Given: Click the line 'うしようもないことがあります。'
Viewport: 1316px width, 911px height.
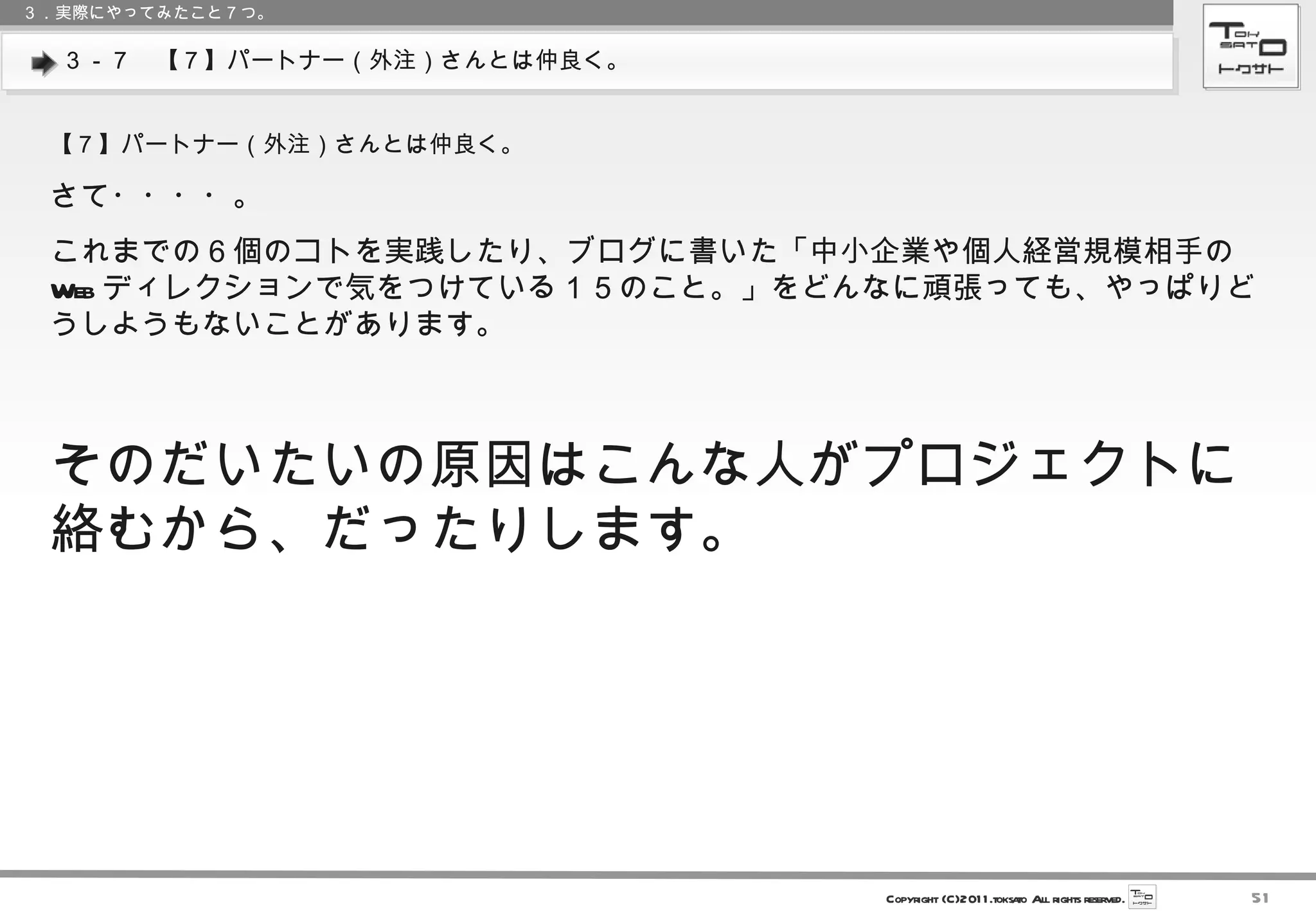Looking at the screenshot, I should tap(271, 323).
